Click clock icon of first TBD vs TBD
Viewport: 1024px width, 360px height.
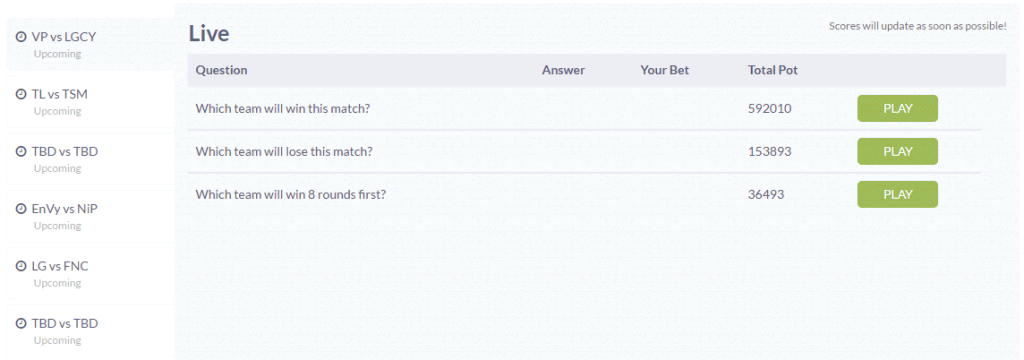pos(21,152)
